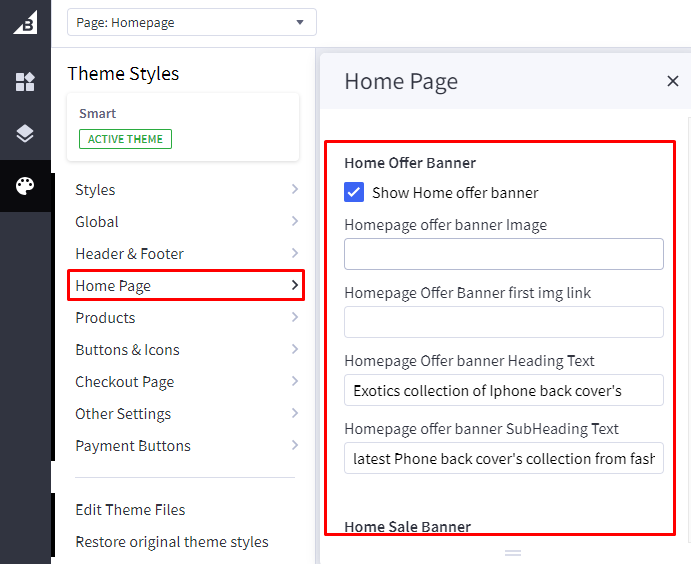This screenshot has height=564, width=691.
Task: Expand the Styles section
Action: (186, 190)
